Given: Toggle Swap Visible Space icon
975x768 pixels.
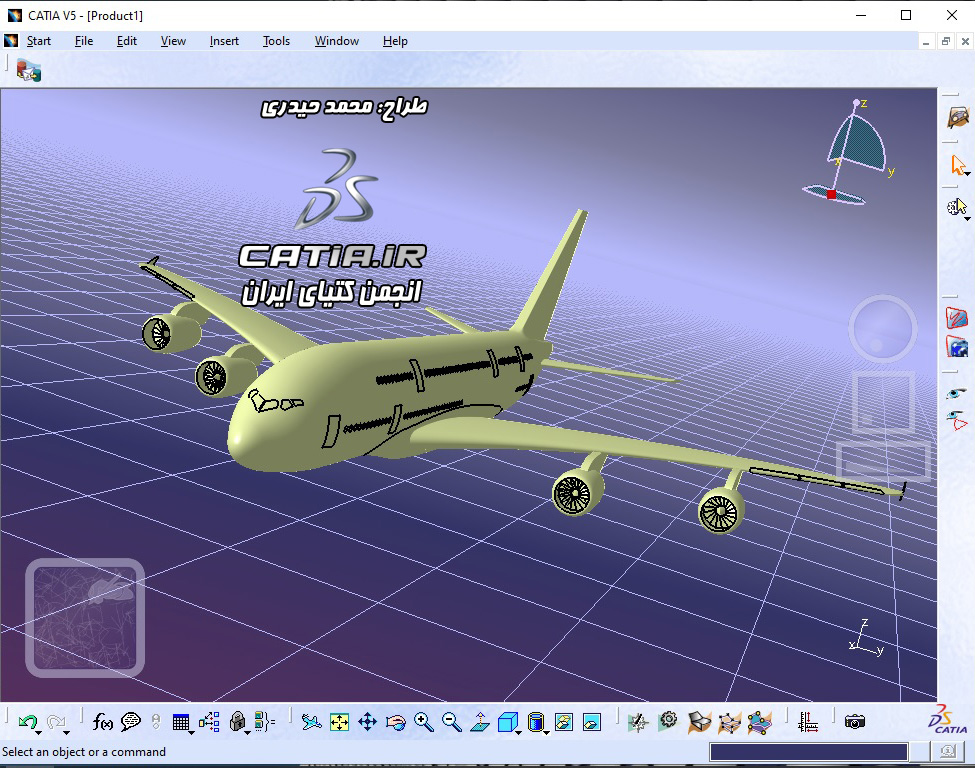Looking at the screenshot, I should pyautogui.click(x=591, y=722).
